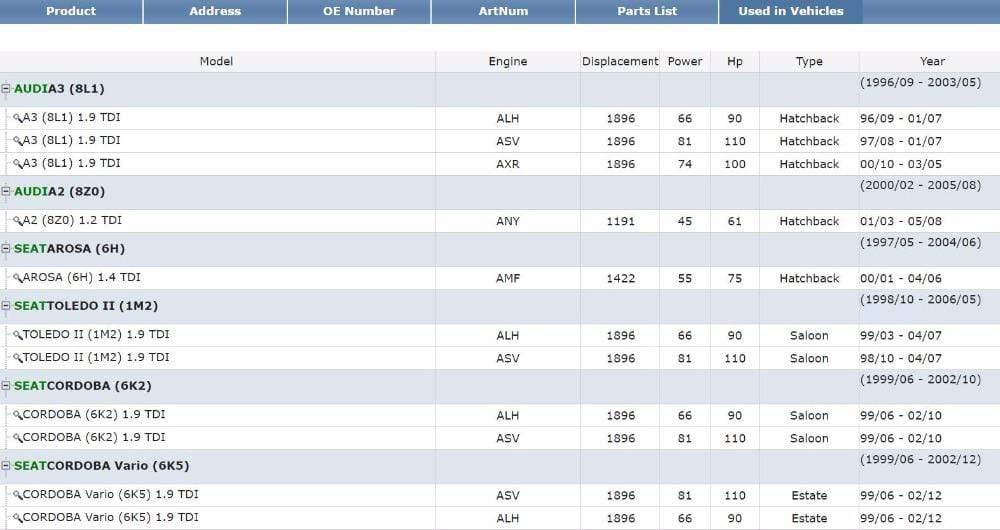The image size is (1000, 530).
Task: Click the Displacement column header
Action: coord(620,62)
